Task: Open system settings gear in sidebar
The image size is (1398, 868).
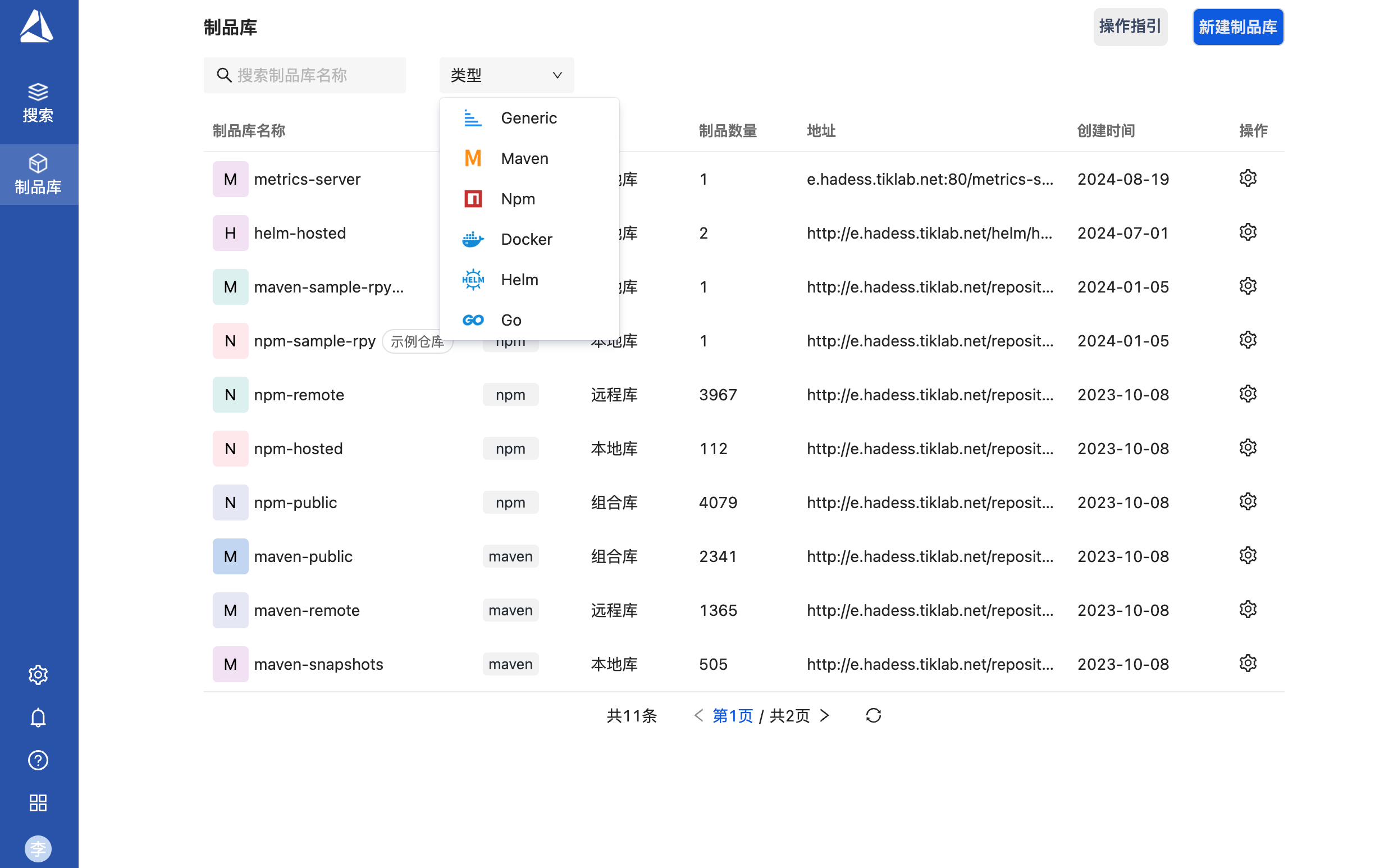Action: click(x=38, y=674)
